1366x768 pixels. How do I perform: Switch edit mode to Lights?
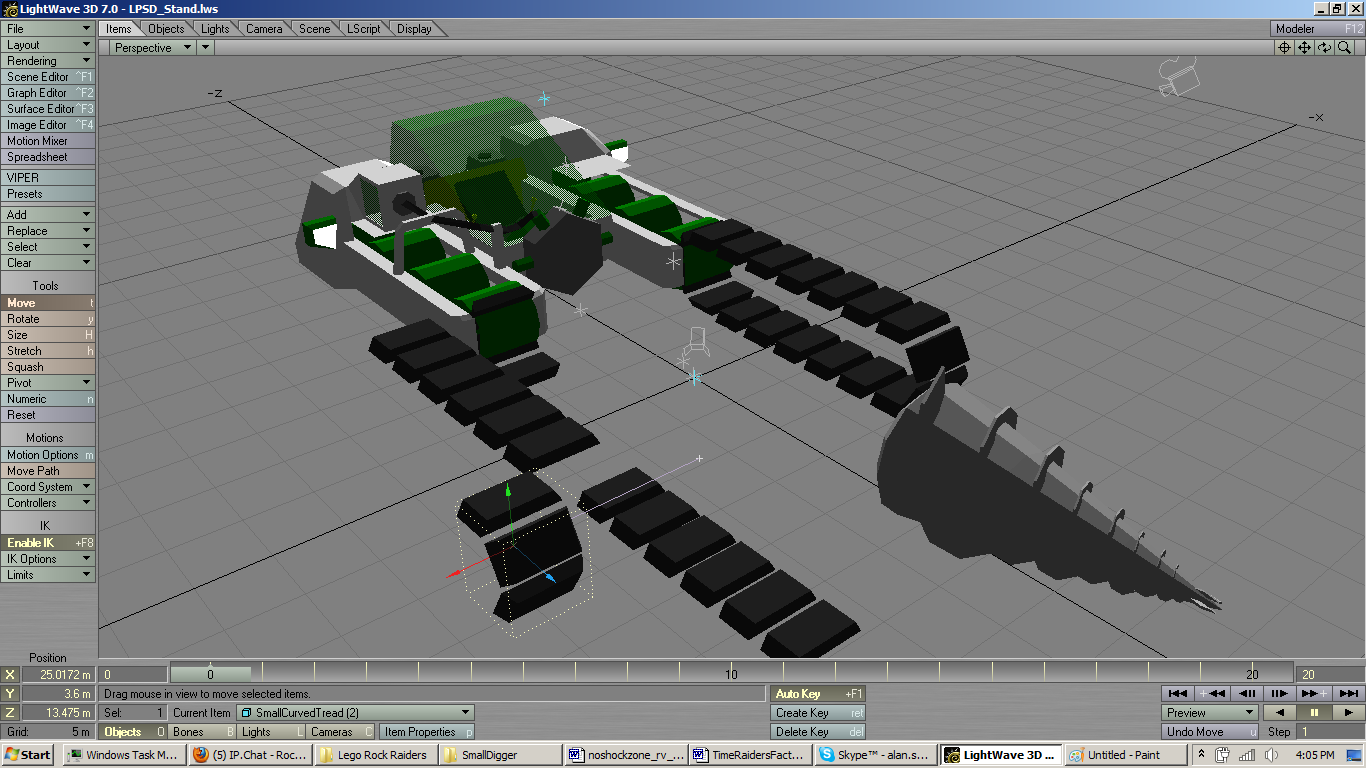click(x=272, y=732)
